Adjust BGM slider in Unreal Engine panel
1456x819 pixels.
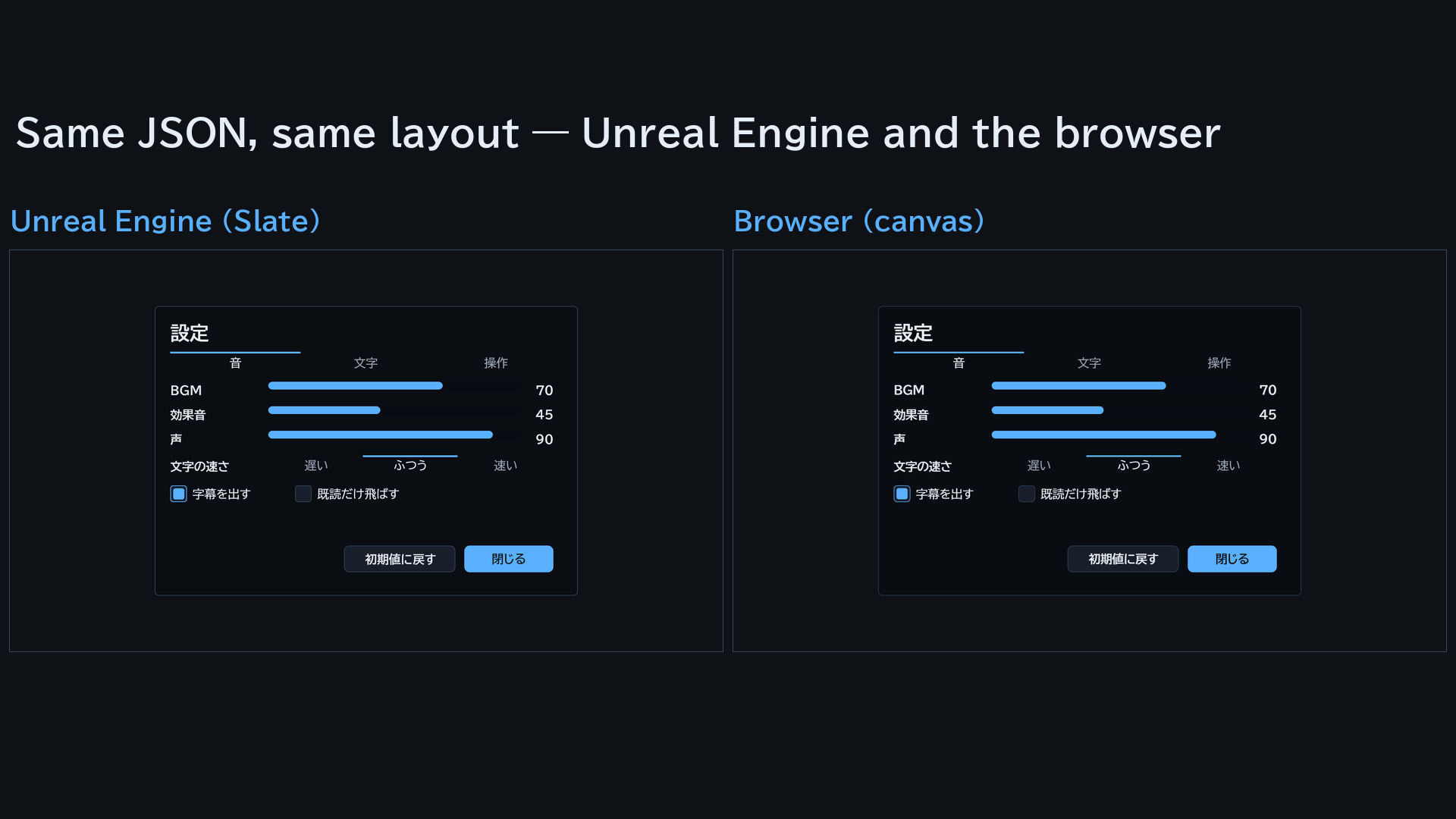pyautogui.click(x=393, y=386)
